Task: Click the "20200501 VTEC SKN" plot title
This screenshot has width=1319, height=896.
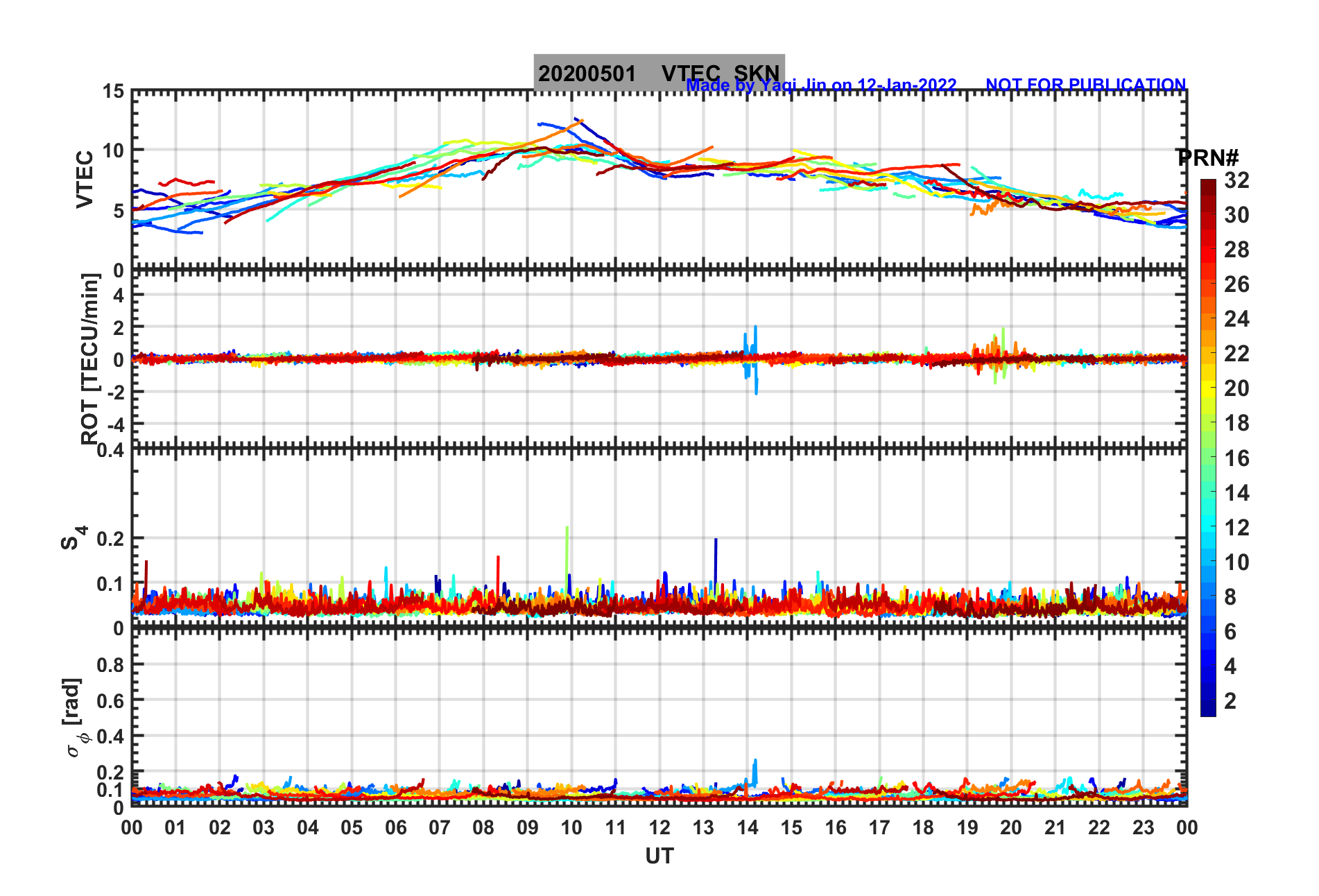Action: click(659, 73)
